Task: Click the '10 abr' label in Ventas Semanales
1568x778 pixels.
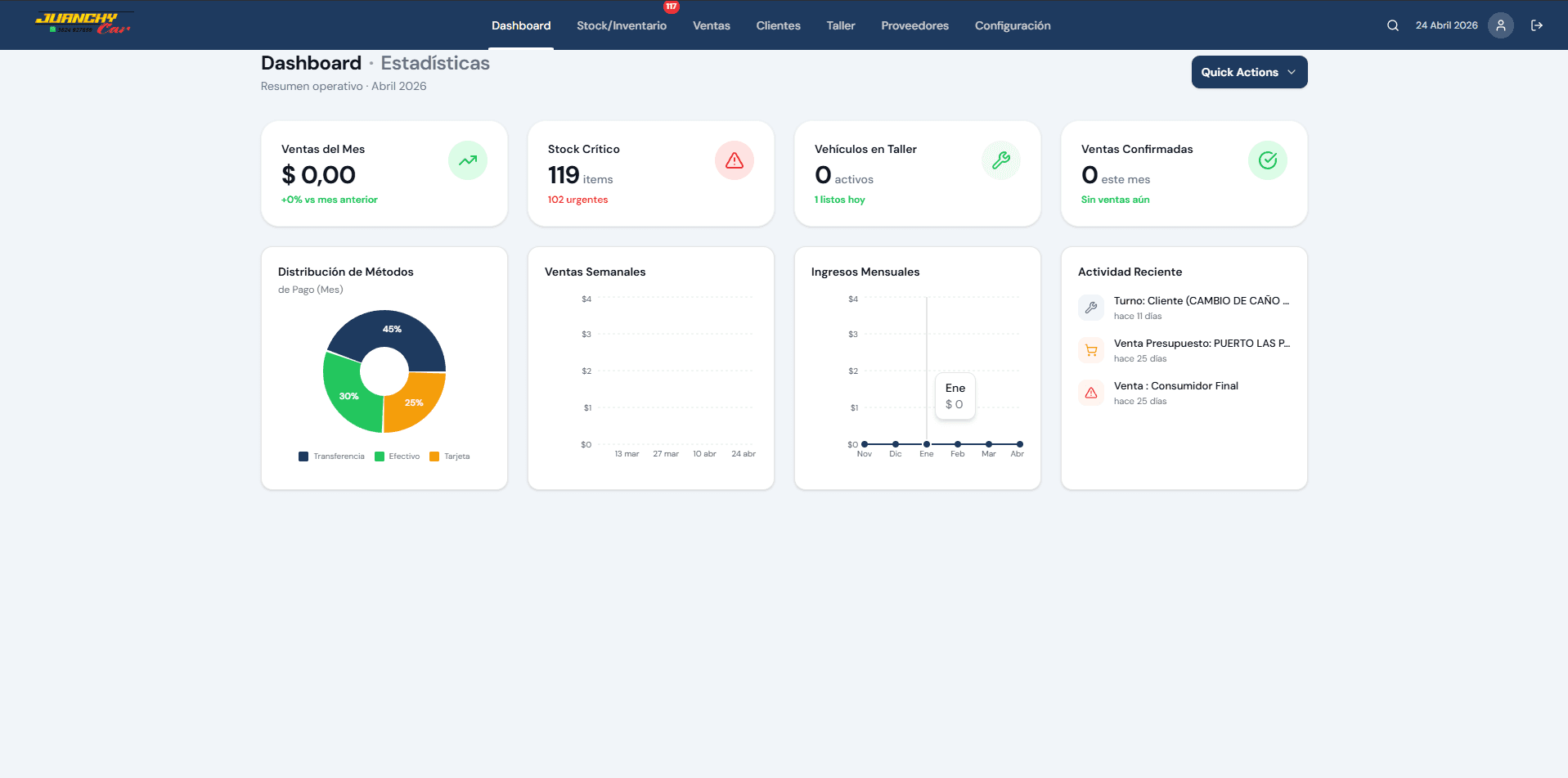Action: [704, 454]
